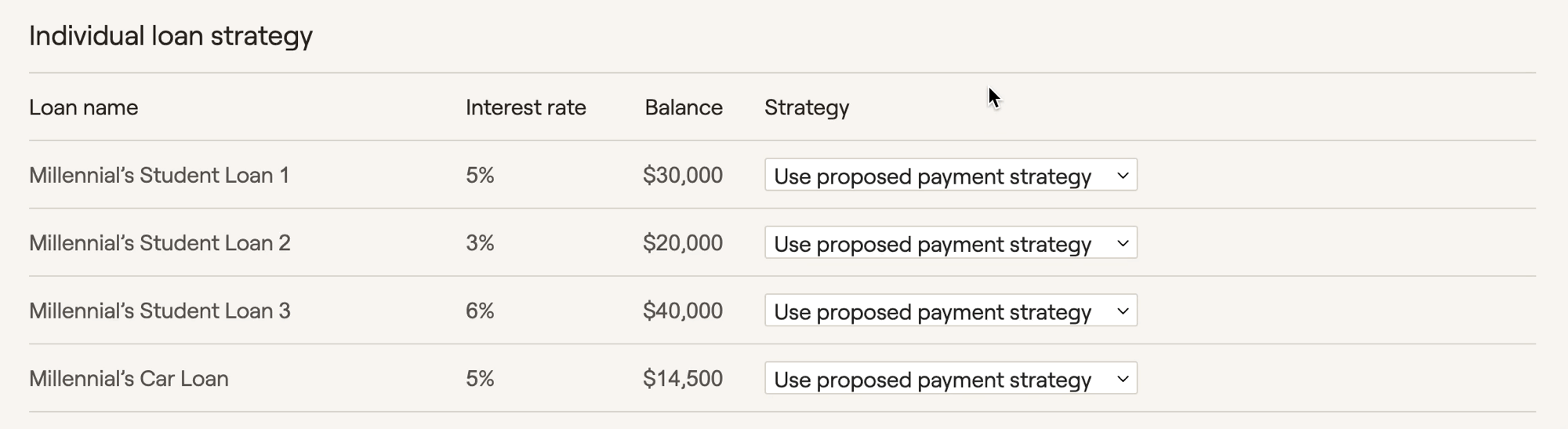Click the Interest rate column header
The image size is (1568, 429).
tap(526, 107)
